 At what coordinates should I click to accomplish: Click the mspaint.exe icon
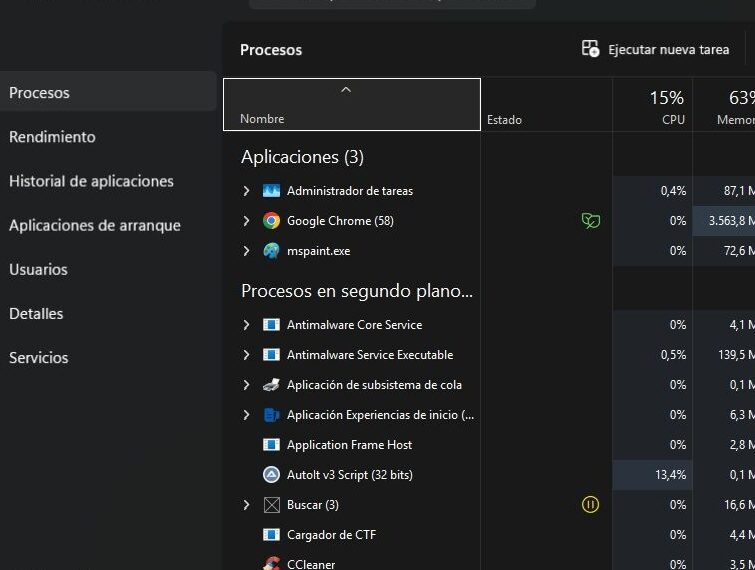(271, 251)
